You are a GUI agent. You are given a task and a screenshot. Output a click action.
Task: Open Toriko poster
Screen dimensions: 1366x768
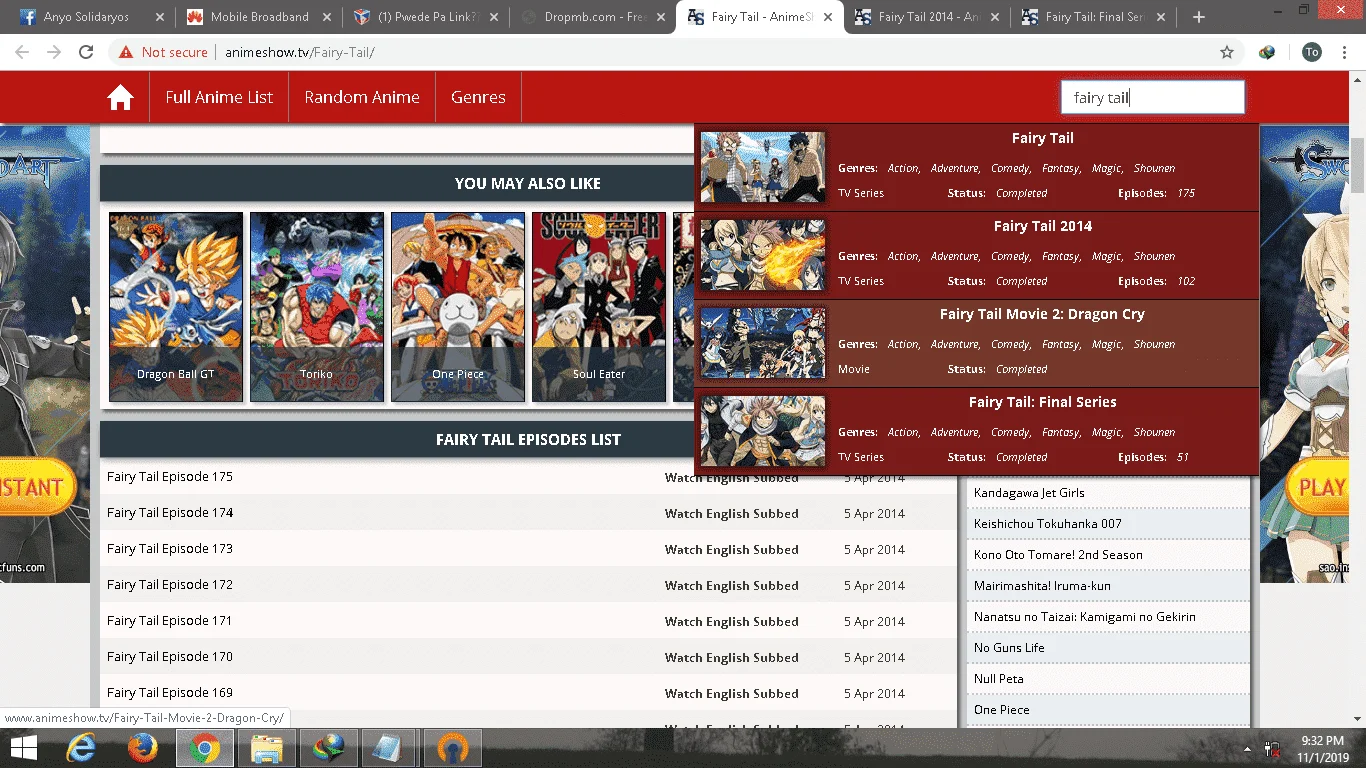[317, 306]
